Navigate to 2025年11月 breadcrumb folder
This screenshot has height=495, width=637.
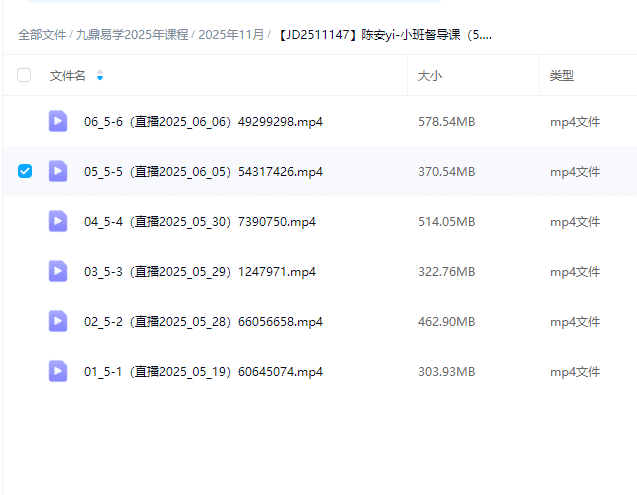coord(231,35)
